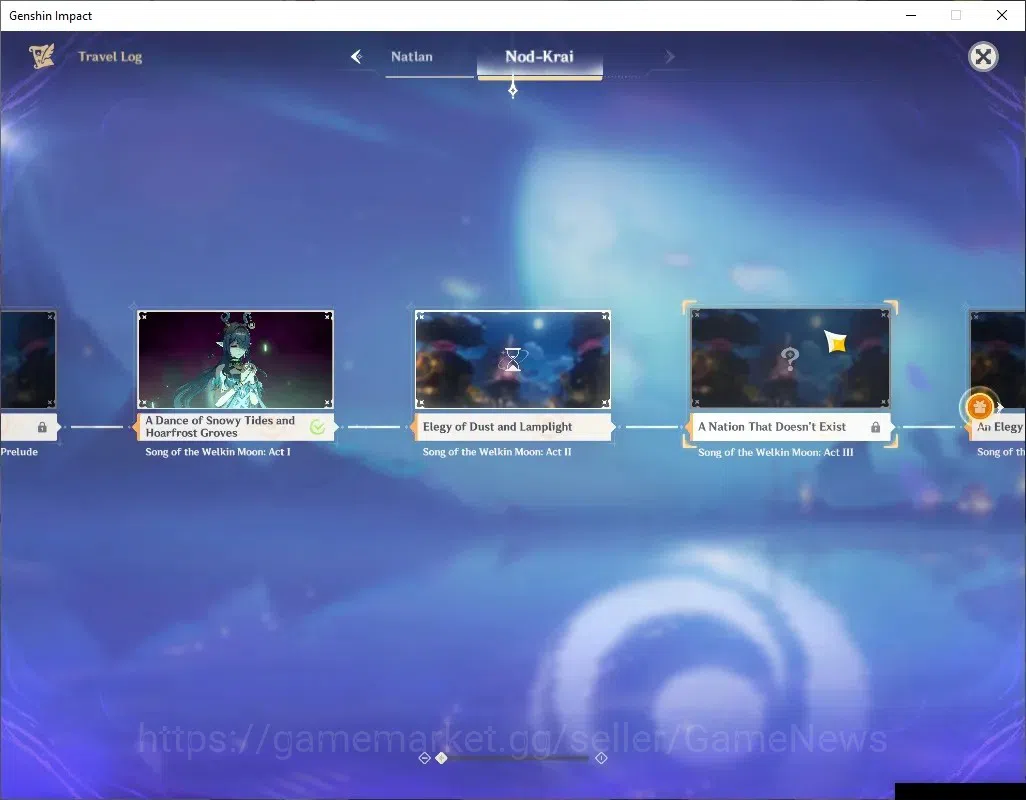Click the lock icon on A Nation That Doesn't Exist
The height and width of the screenshot is (800, 1026).
(x=876, y=427)
